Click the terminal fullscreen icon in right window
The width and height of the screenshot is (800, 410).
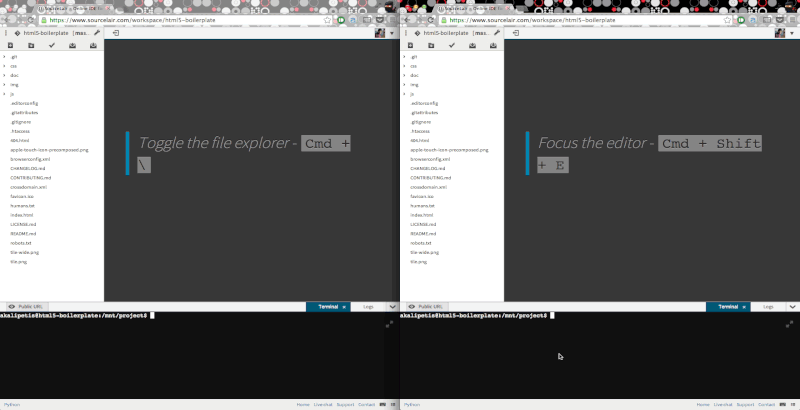point(789,324)
